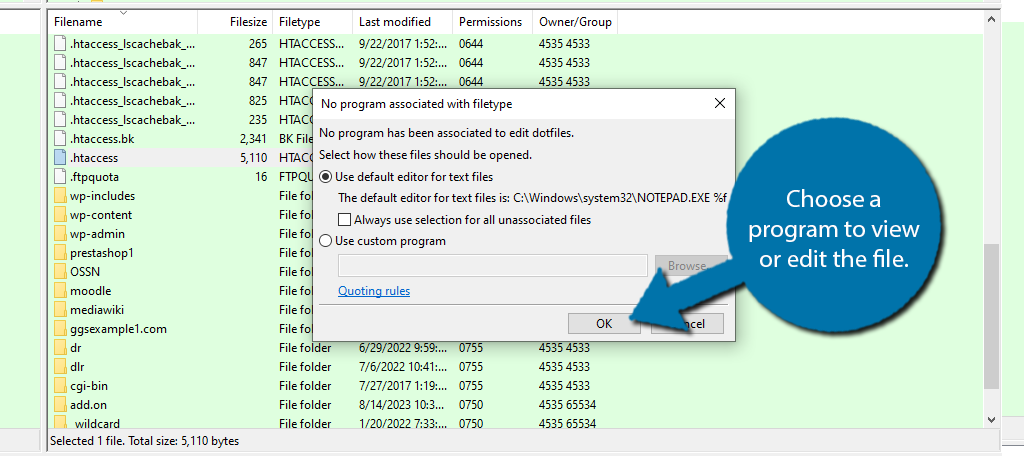Sort list by Filesize column header
1024x456 pixels.
pyautogui.click(x=247, y=21)
